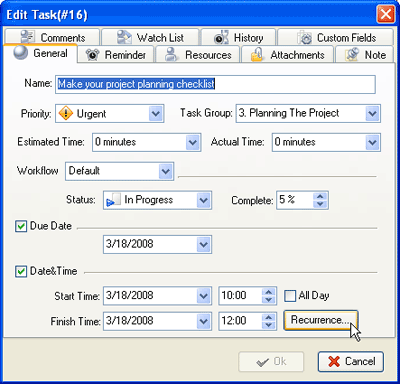The height and width of the screenshot is (384, 400).
Task: Expand the Workflow dropdown arrow
Action: point(166,171)
